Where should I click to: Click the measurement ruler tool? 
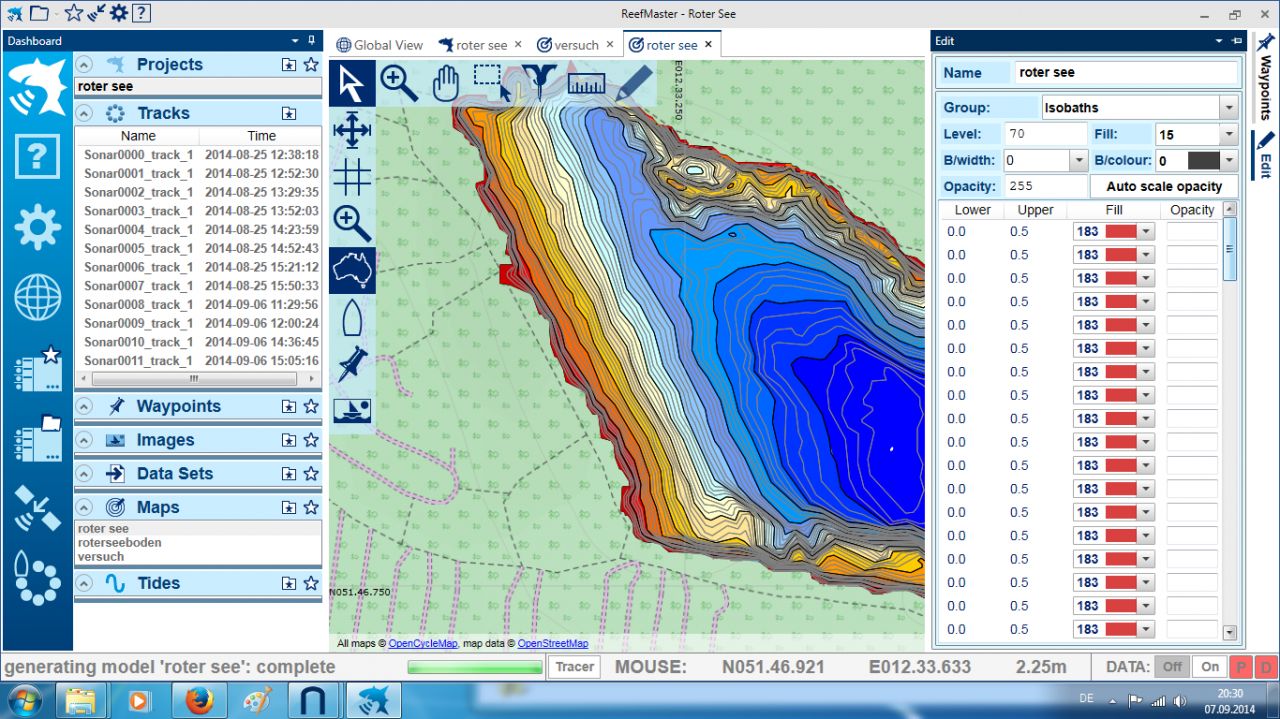586,83
